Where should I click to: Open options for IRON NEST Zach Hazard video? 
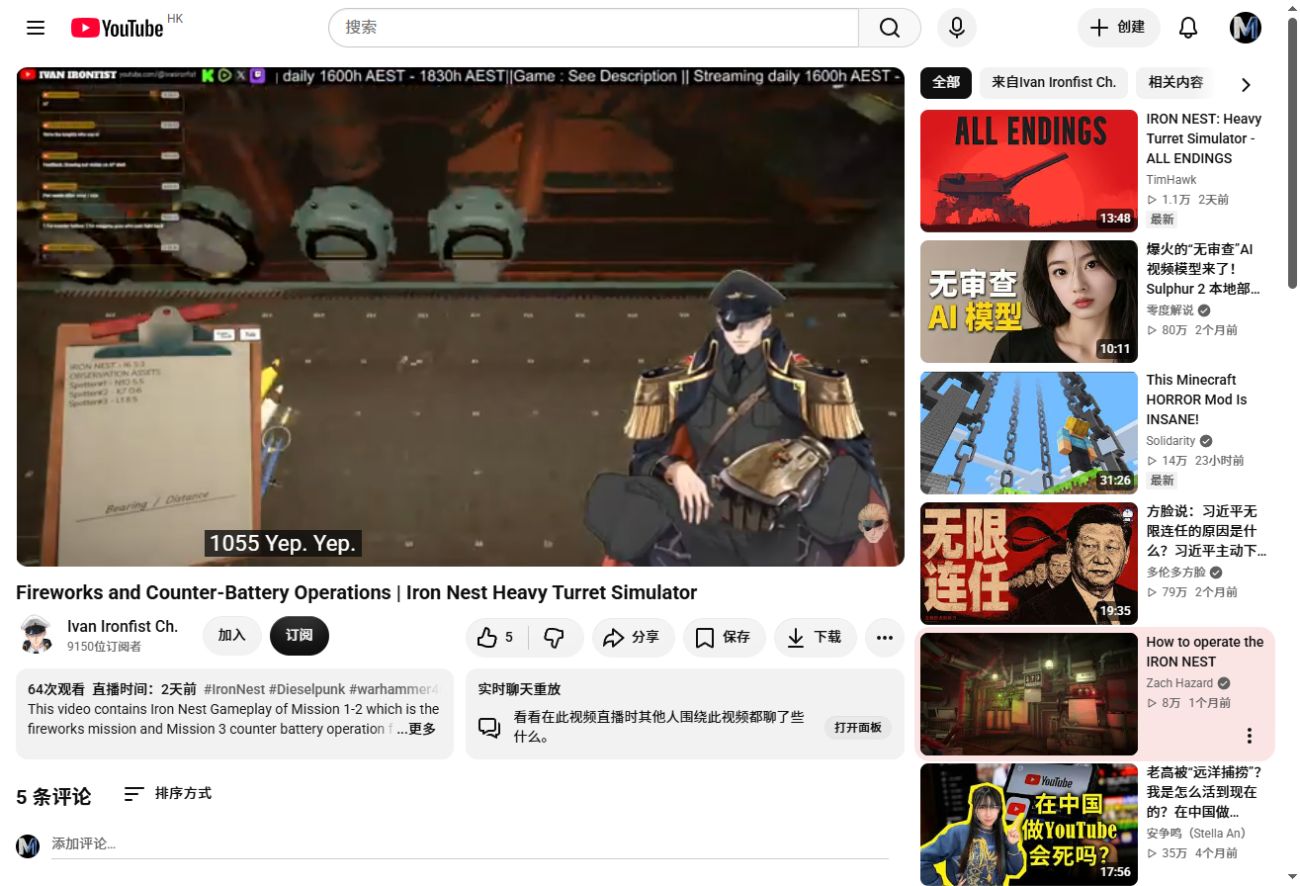(x=1249, y=736)
